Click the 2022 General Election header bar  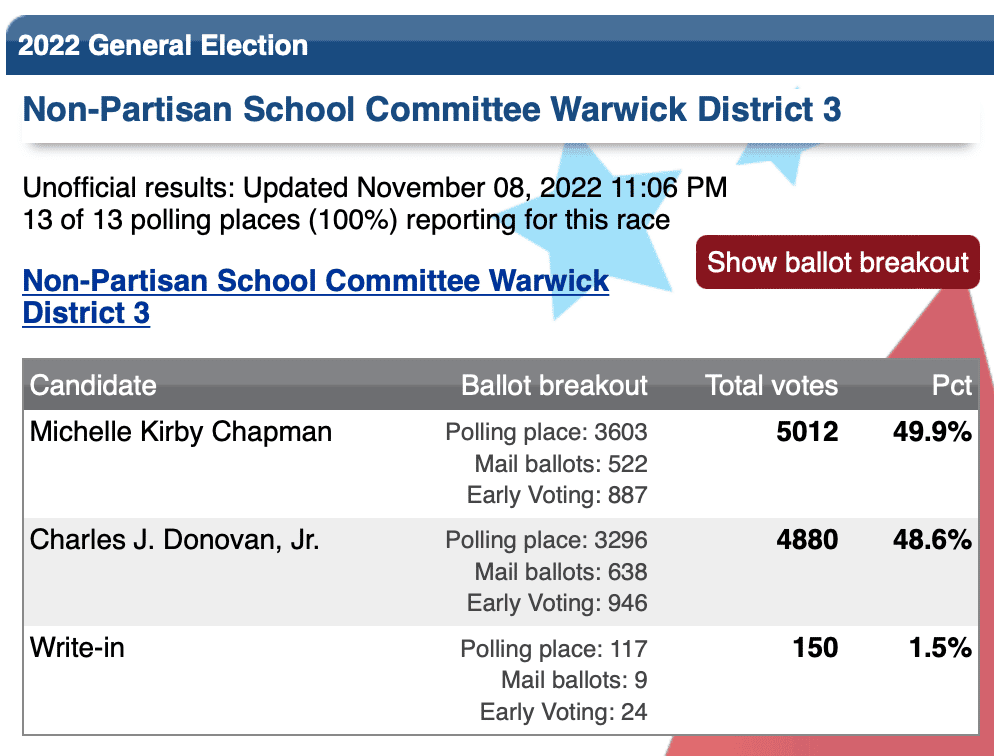(x=500, y=45)
